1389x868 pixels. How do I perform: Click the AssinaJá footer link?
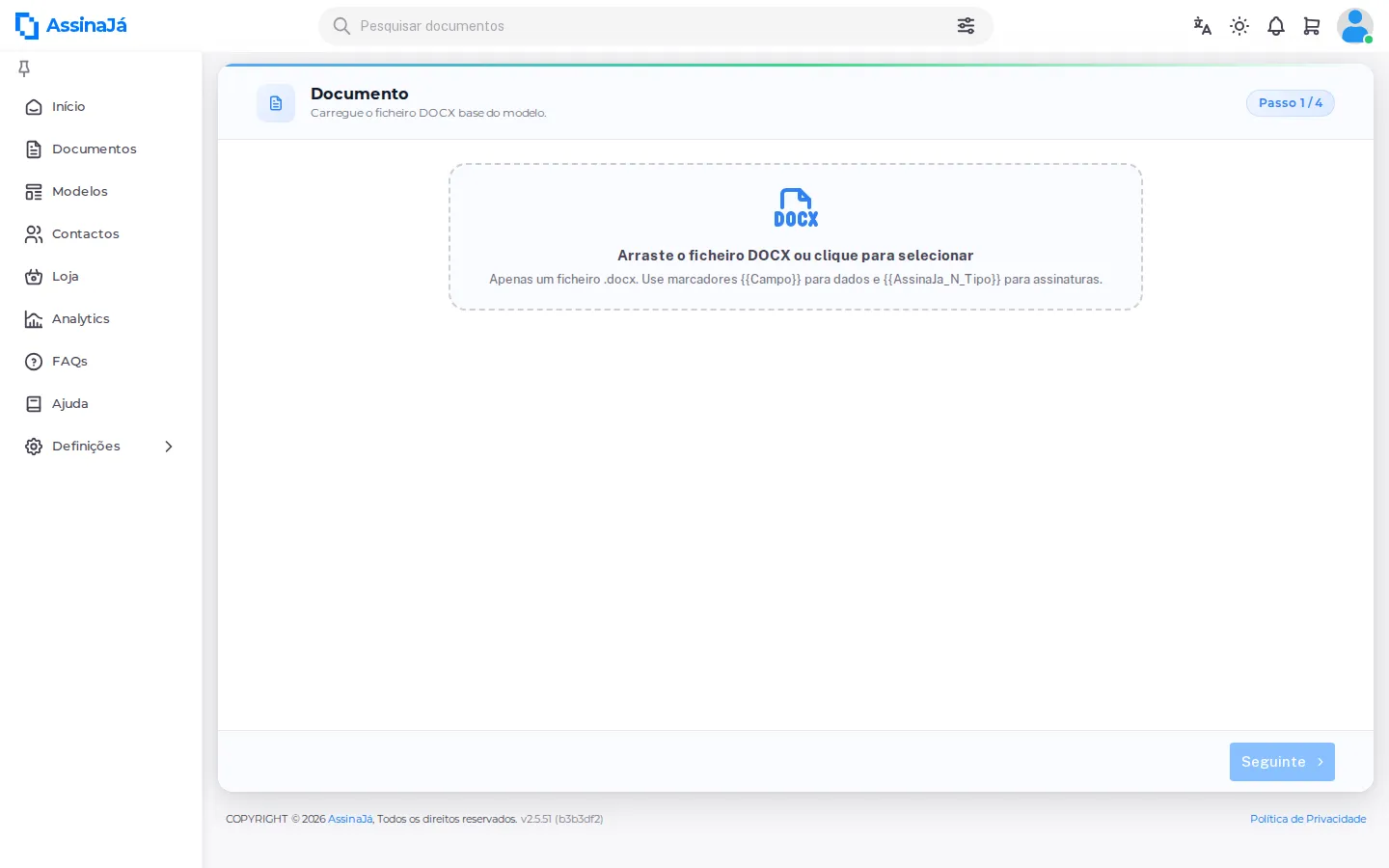350,819
